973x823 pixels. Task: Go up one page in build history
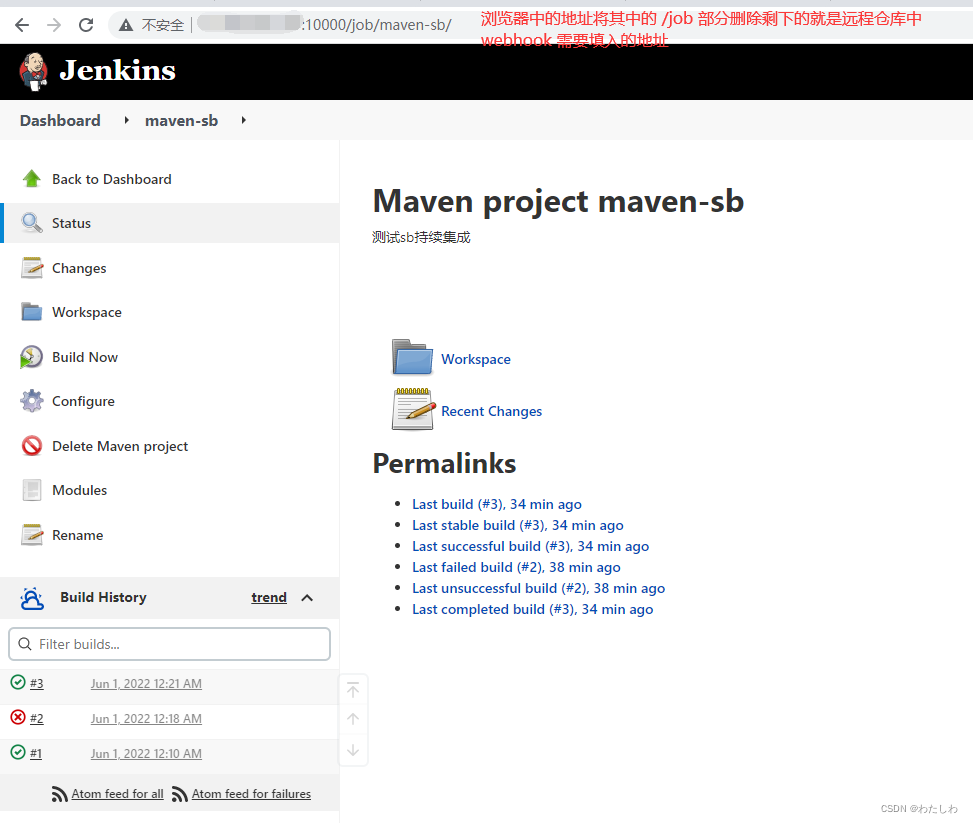(x=353, y=719)
